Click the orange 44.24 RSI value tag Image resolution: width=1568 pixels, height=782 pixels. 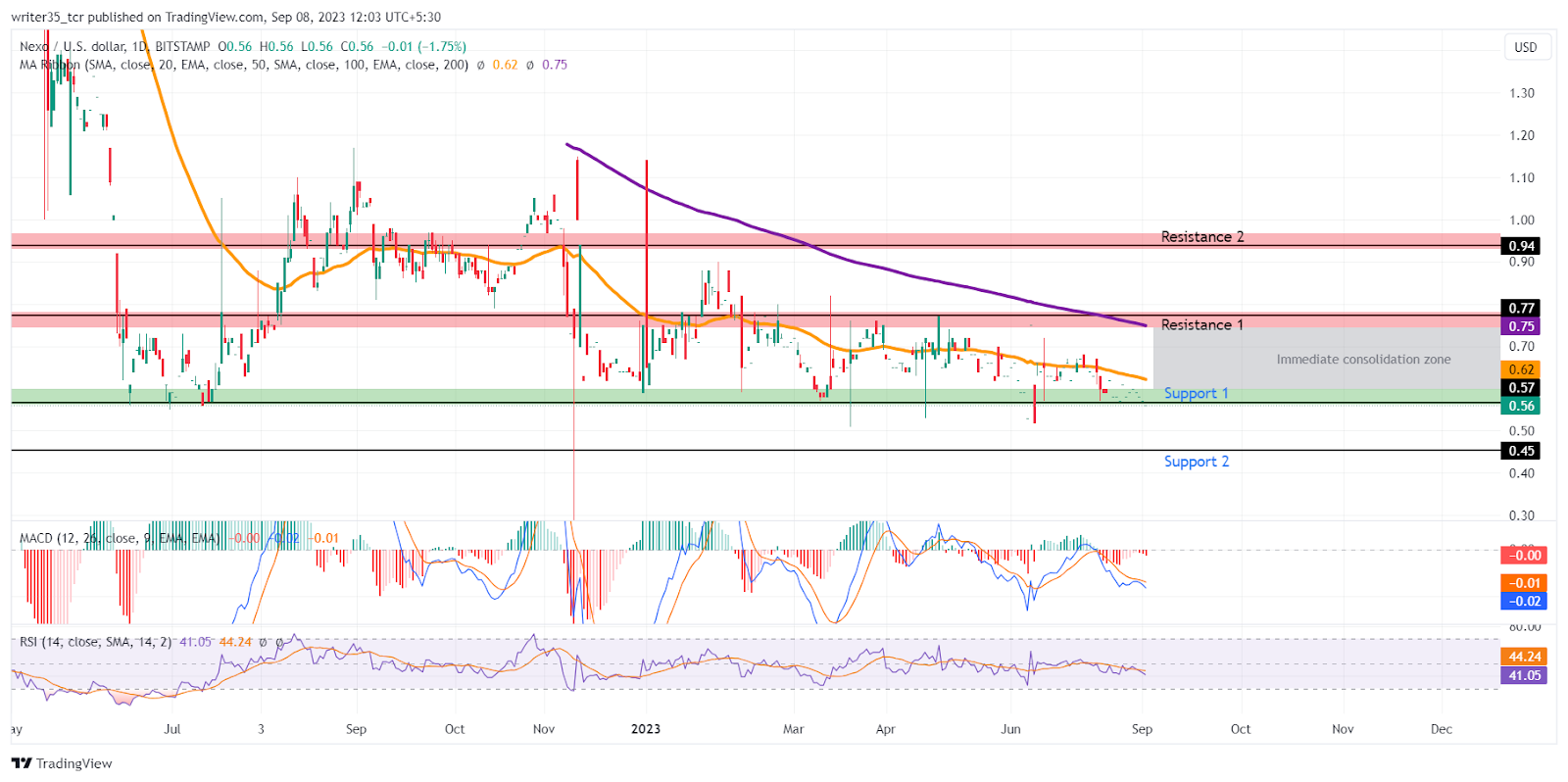tap(1524, 657)
